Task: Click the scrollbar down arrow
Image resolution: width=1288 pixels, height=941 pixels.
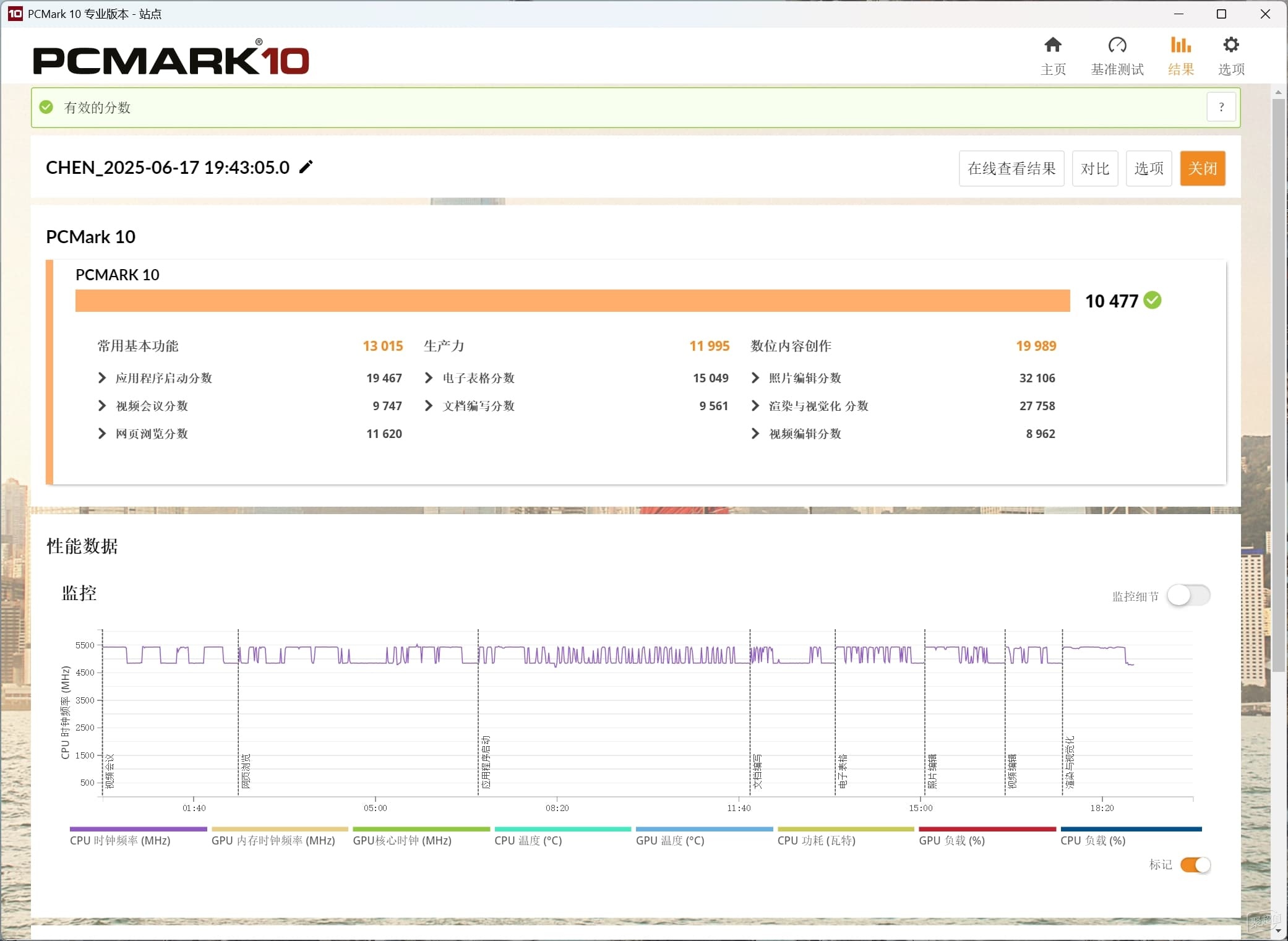Action: [x=1278, y=930]
